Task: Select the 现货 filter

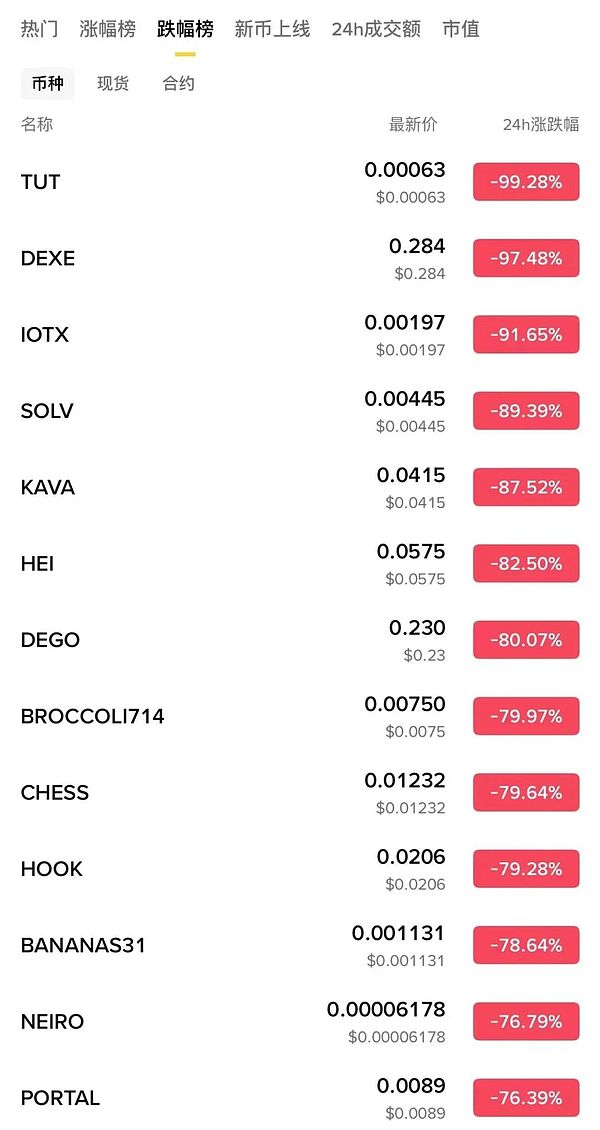Action: [x=113, y=84]
